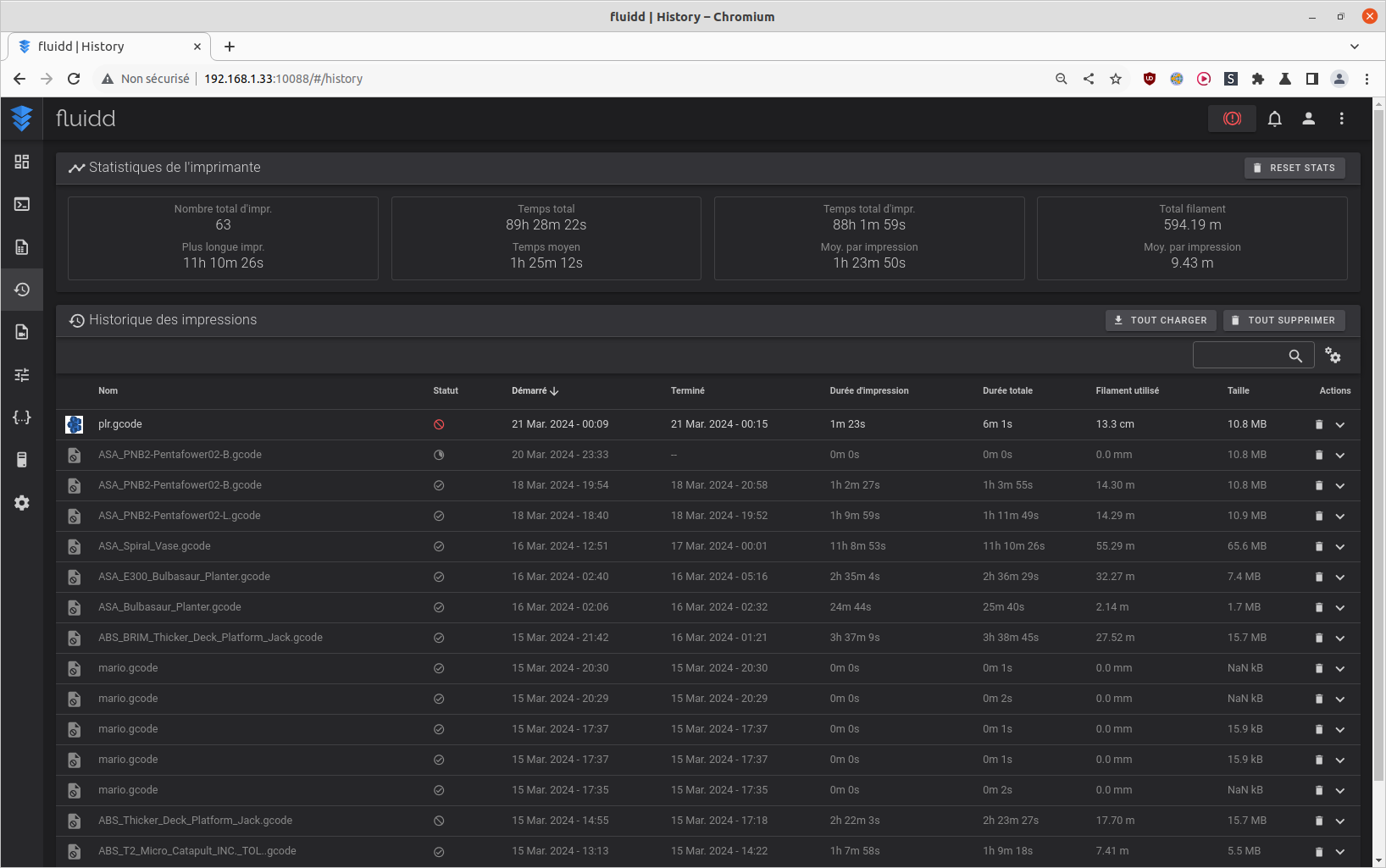Expand details for ABS_BRIM_Thicker_Deck_Platform_Jack.gcode row

(x=1340, y=639)
